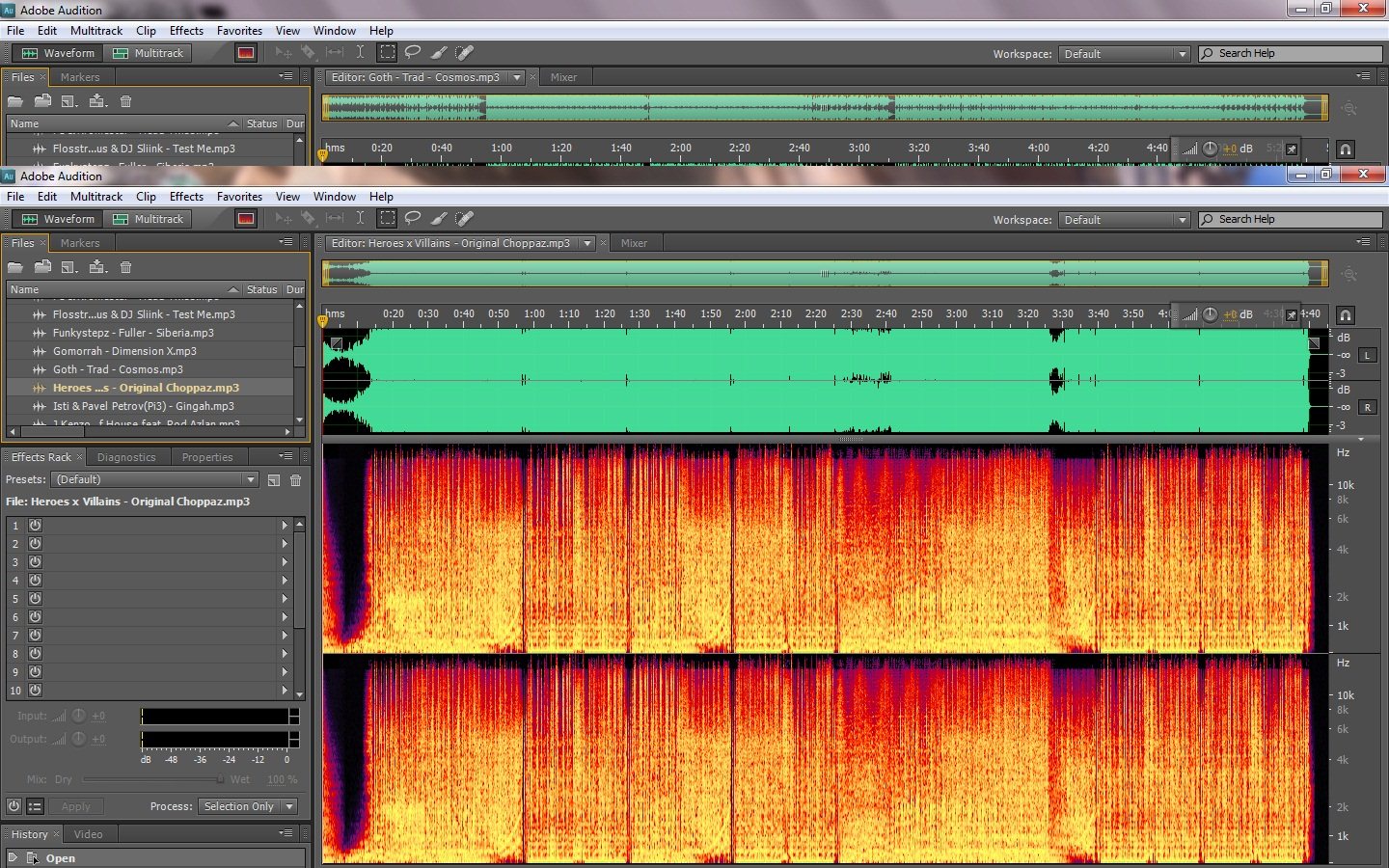Open Workspace dropdown in front window
Viewport: 1389px width, 868px height.
click(1124, 220)
